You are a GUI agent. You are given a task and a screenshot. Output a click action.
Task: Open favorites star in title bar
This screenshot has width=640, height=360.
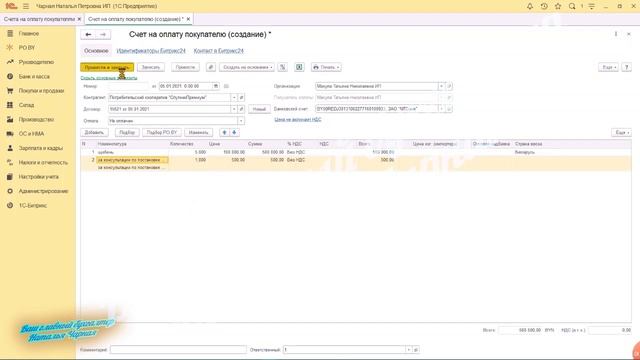click(558, 6)
